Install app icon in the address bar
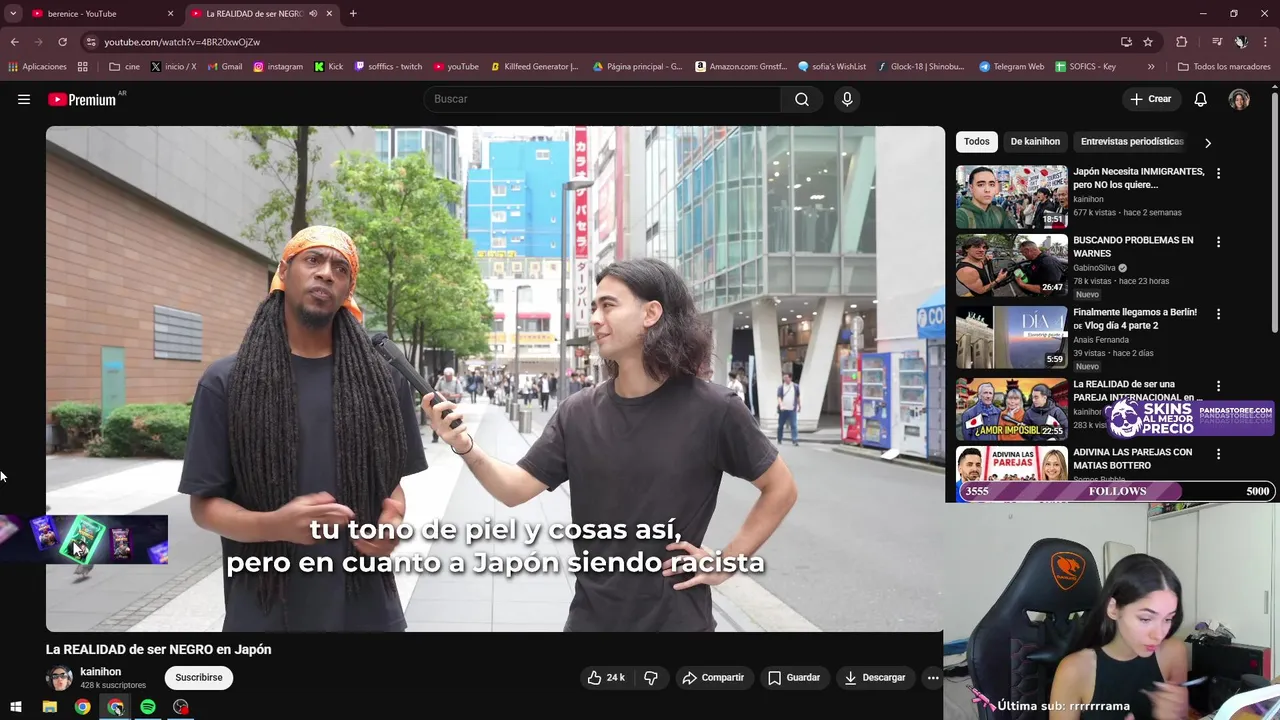Image resolution: width=1280 pixels, height=720 pixels. pos(1126,42)
